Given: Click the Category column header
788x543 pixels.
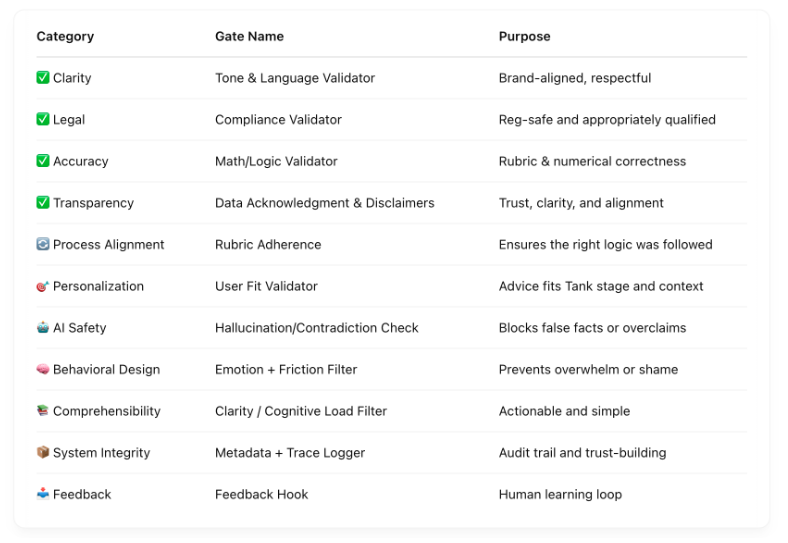Looking at the screenshot, I should (65, 36).
